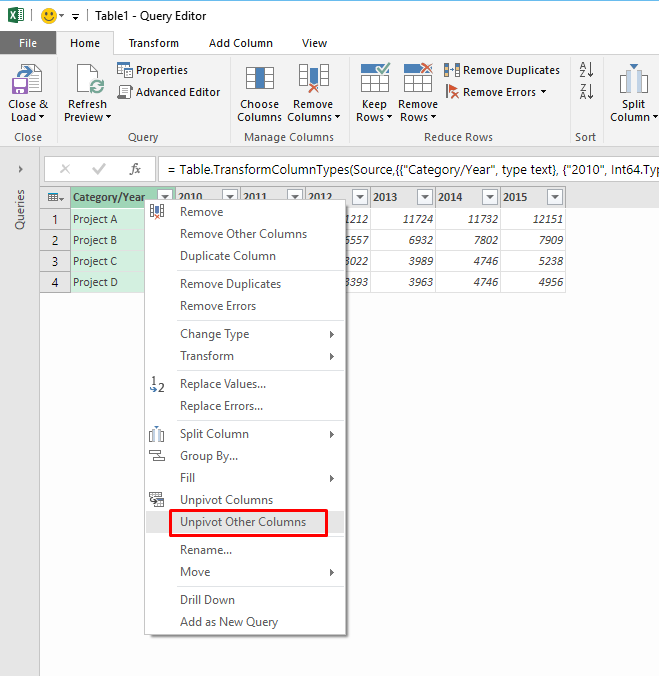
Task: Click the Remove Columns icon
Action: tap(313, 80)
